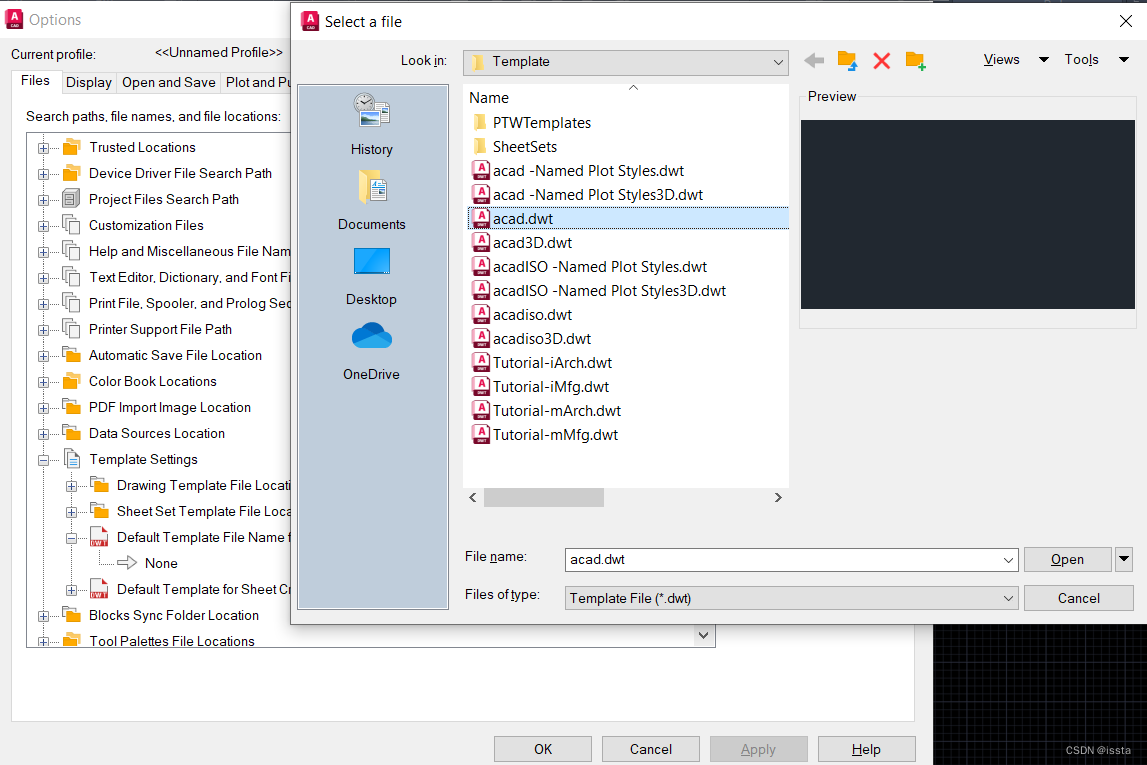The width and height of the screenshot is (1147, 765).
Task: Open Documents location in places sidebar
Action: tap(372, 200)
